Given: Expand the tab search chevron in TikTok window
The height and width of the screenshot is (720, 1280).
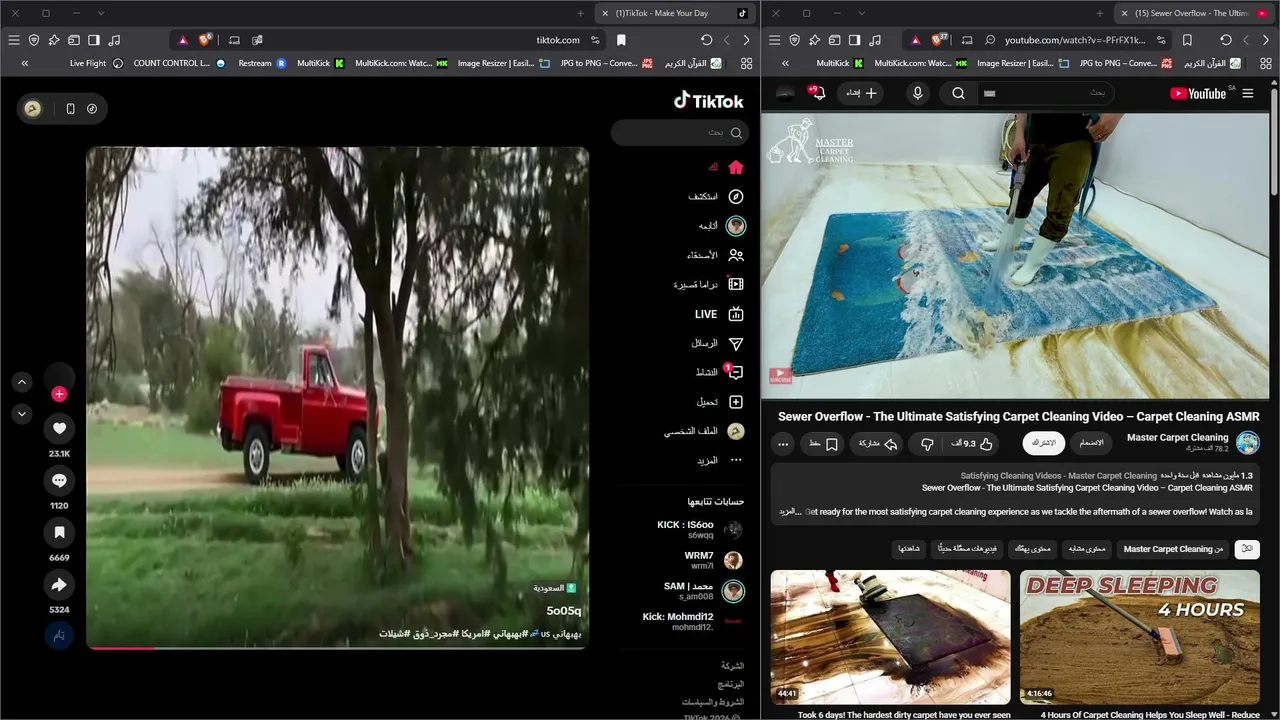Looking at the screenshot, I should click(x=101, y=13).
